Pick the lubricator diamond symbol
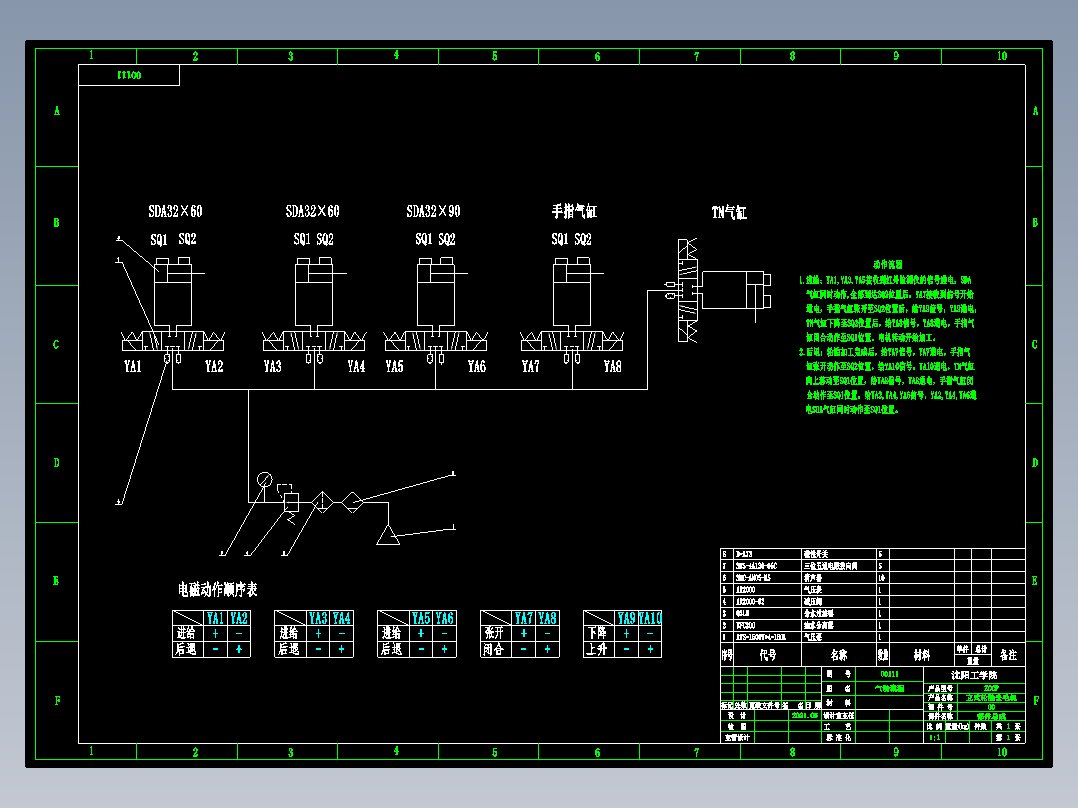 353,503
